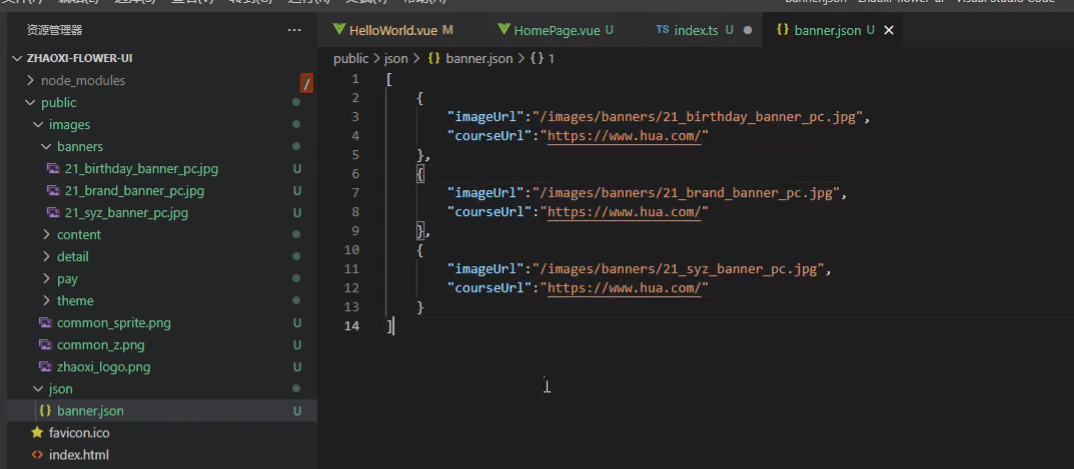
Task: Click the Vue icon on HomePage.vue tab
Action: tap(504, 29)
